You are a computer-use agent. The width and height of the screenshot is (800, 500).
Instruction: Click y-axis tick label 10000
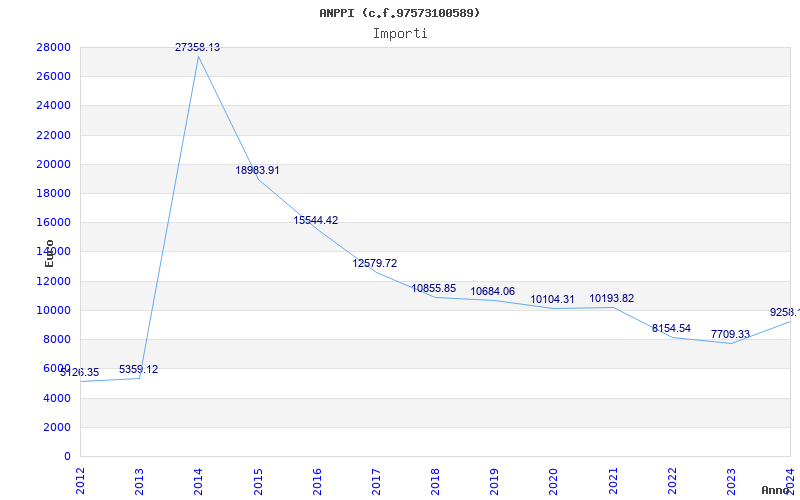(x=54, y=310)
